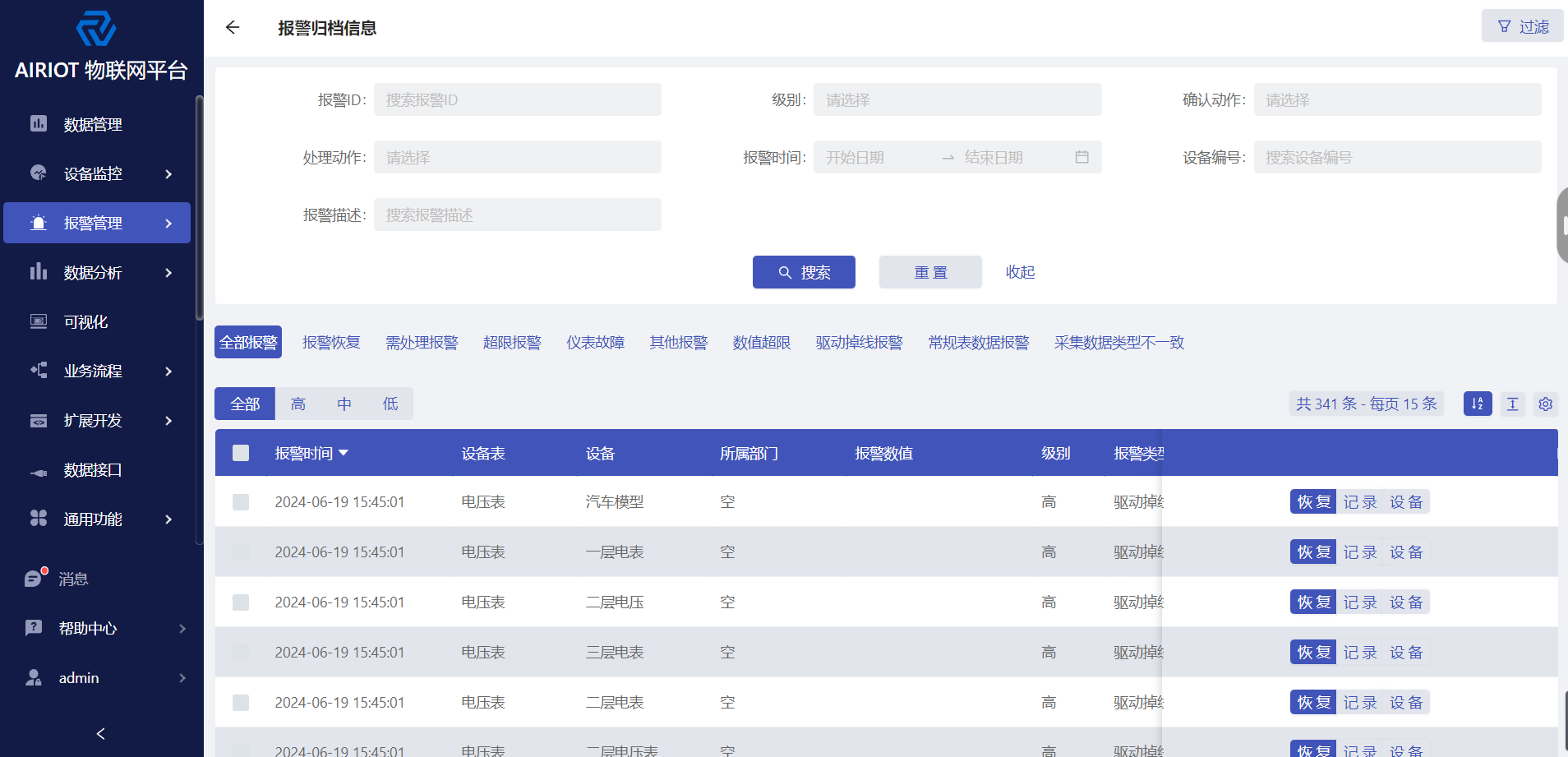Open the 级别 dropdown selector

[x=957, y=99]
